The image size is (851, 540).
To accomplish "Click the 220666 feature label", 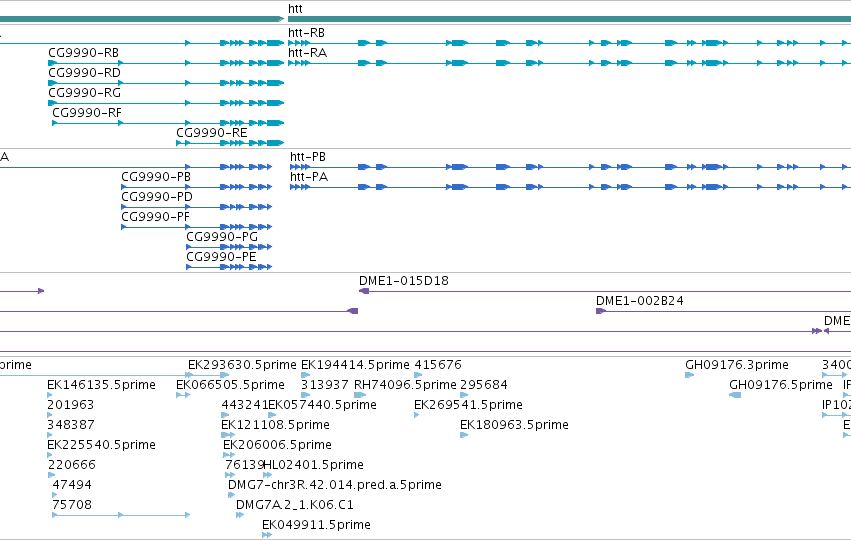I will (x=72, y=465).
